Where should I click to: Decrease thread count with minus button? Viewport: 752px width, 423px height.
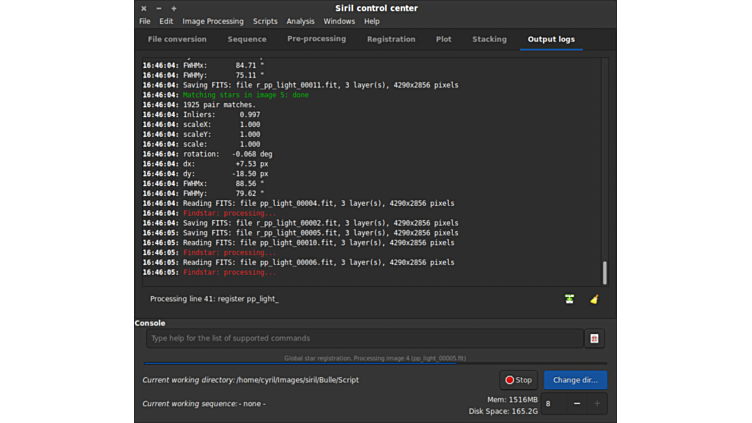[x=577, y=404]
